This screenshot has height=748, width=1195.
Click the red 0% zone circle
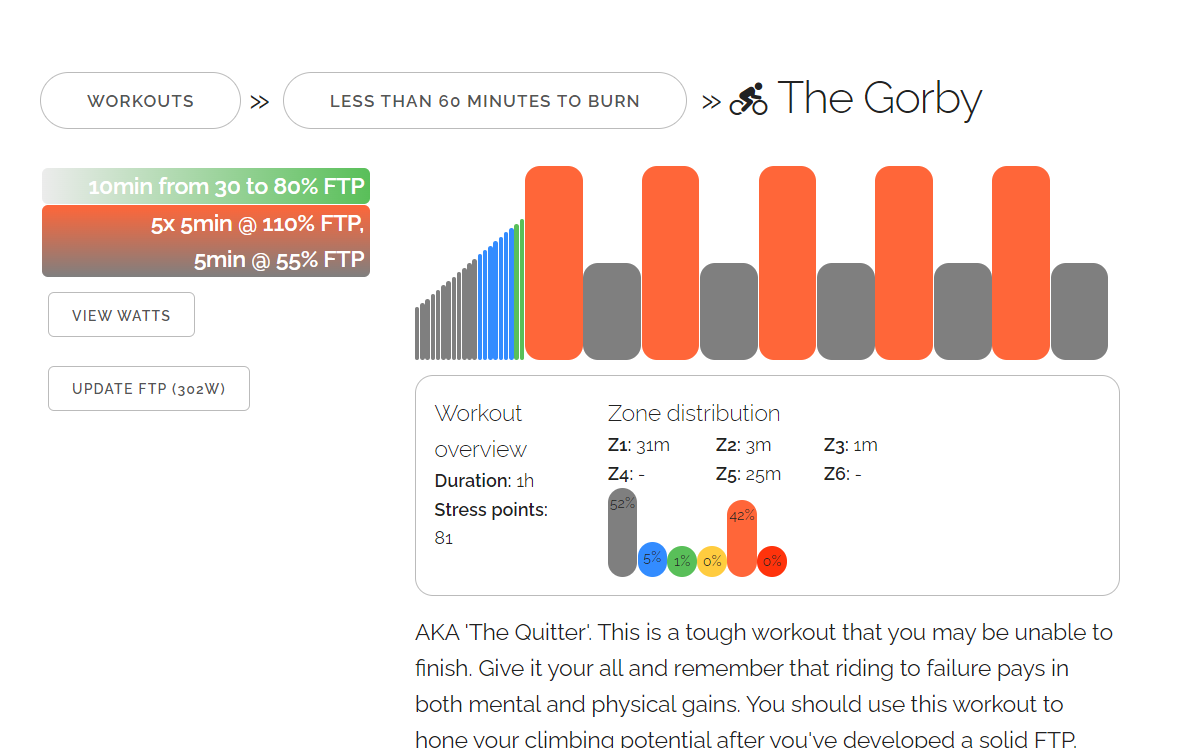click(772, 561)
